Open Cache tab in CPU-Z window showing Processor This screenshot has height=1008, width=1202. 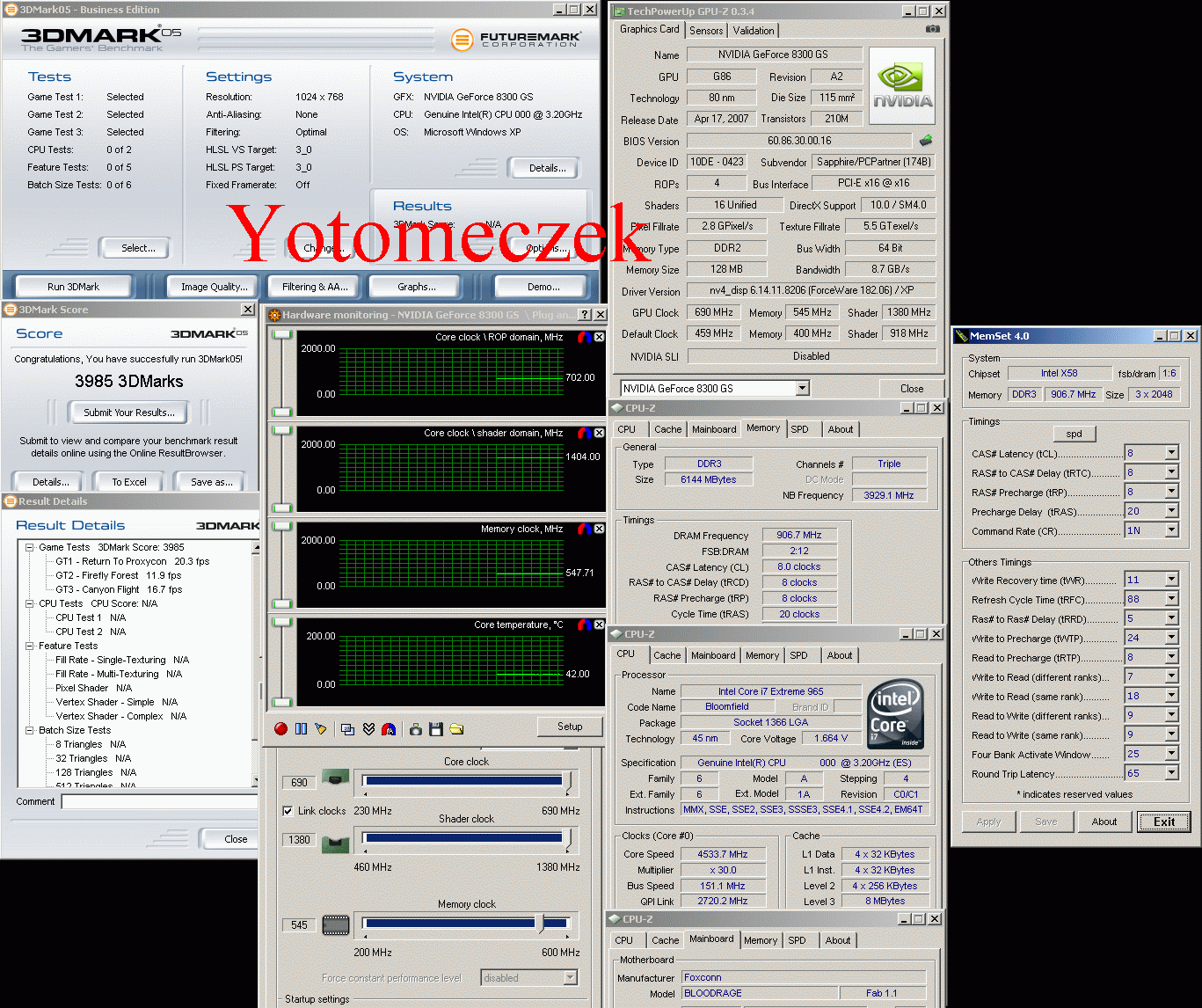pyautogui.click(x=667, y=655)
